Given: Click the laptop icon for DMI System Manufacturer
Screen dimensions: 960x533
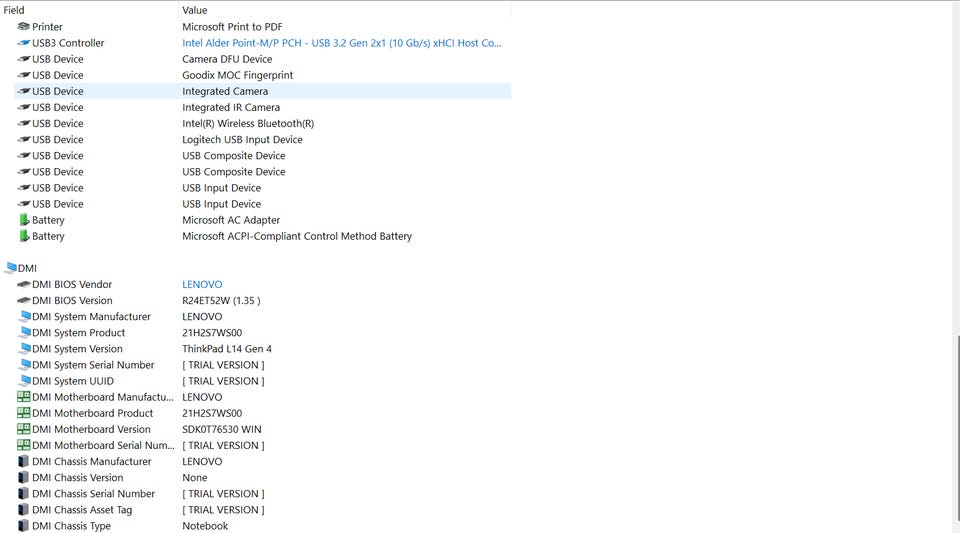Looking at the screenshot, I should pos(24,316).
